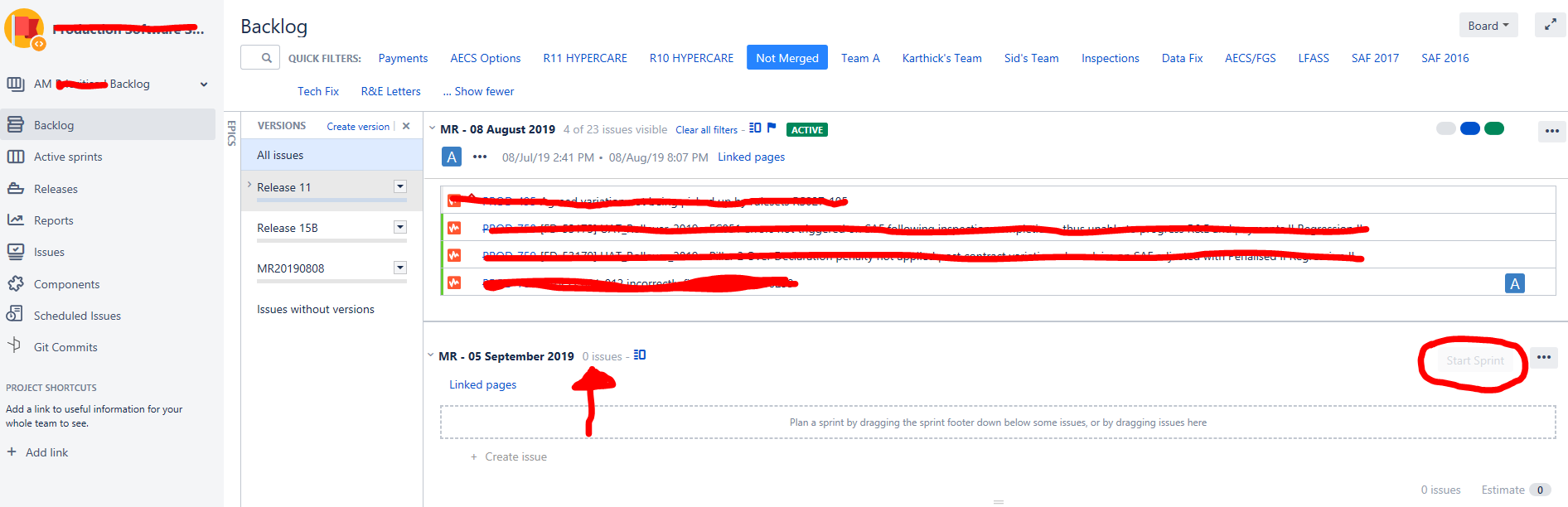The image size is (1568, 507).
Task: Select Issues without versions
Action: [316, 309]
